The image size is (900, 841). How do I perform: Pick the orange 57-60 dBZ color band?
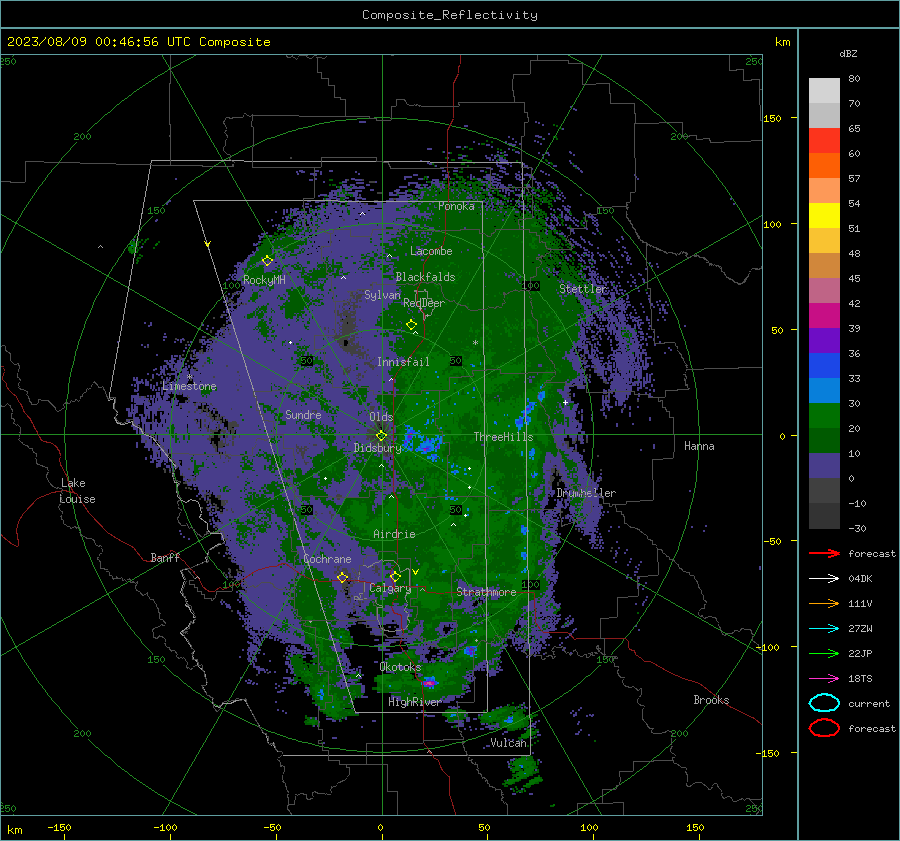[824, 166]
